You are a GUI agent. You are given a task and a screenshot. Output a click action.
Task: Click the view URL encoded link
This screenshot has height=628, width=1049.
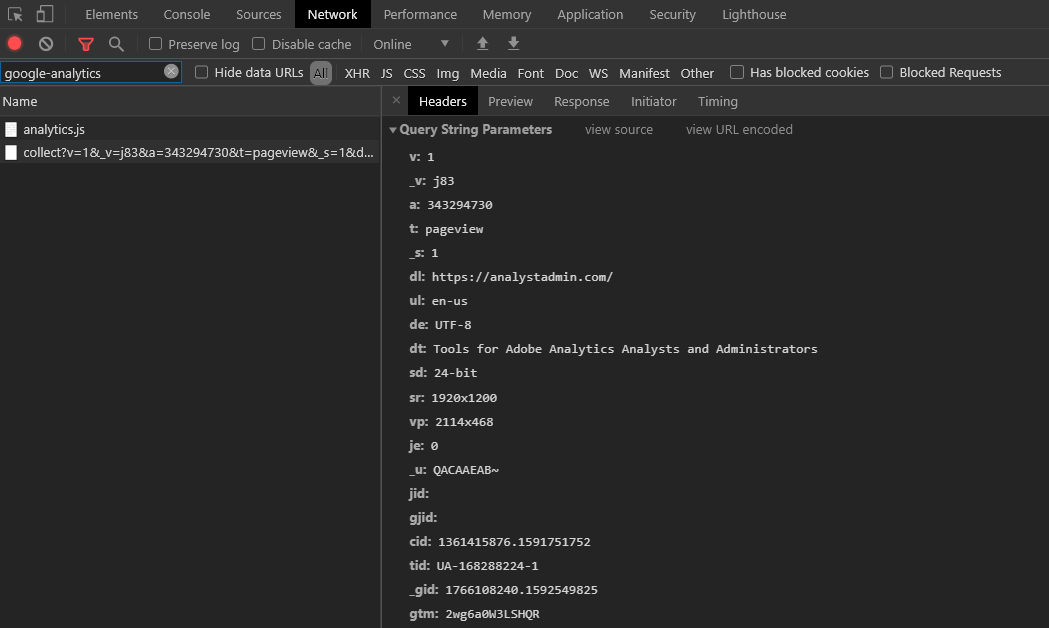click(739, 130)
